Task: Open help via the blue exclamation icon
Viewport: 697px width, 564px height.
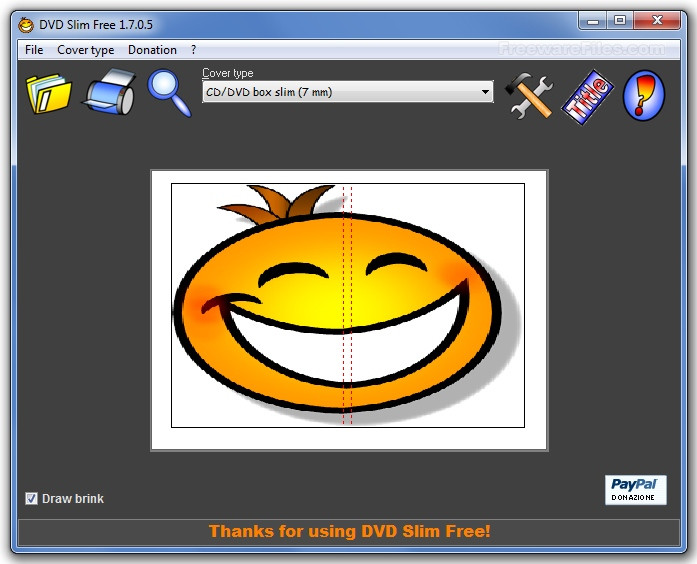Action: (644, 95)
